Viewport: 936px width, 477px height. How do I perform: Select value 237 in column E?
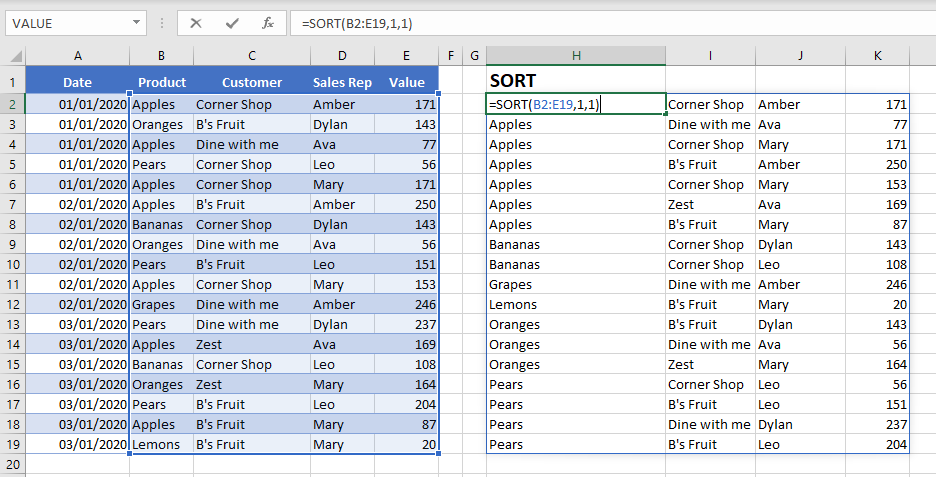pyautogui.click(x=407, y=325)
